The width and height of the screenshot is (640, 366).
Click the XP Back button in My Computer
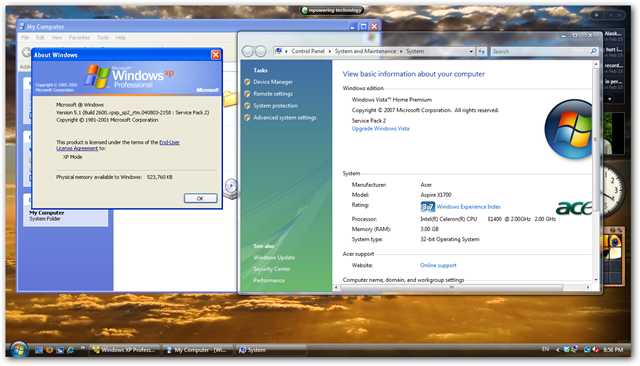tap(26, 52)
